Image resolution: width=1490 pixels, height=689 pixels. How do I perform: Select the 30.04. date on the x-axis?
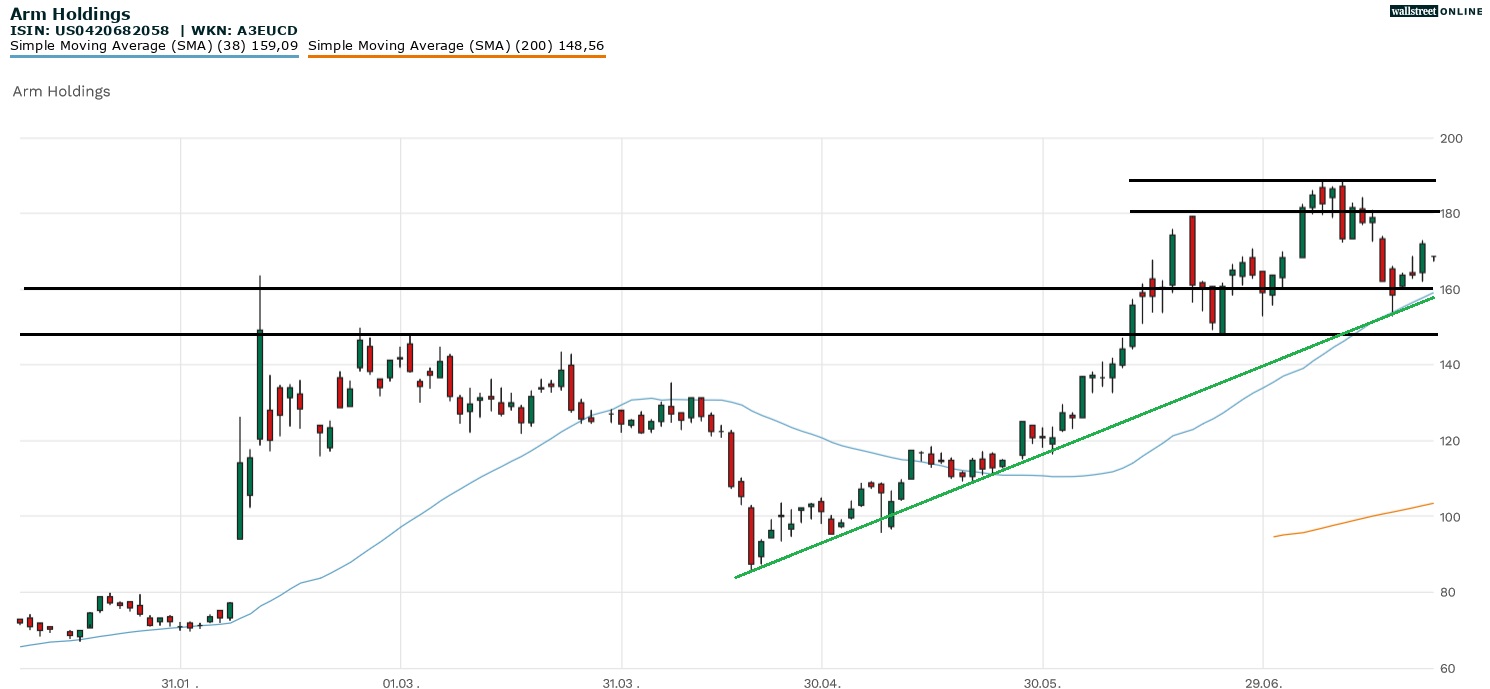(821, 683)
